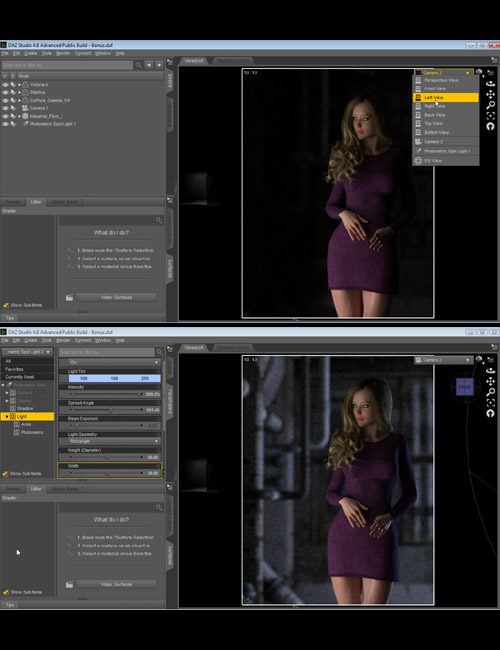Click frame selection icon in top window viewport
Screen dimensions: 500x650
point(490,116)
